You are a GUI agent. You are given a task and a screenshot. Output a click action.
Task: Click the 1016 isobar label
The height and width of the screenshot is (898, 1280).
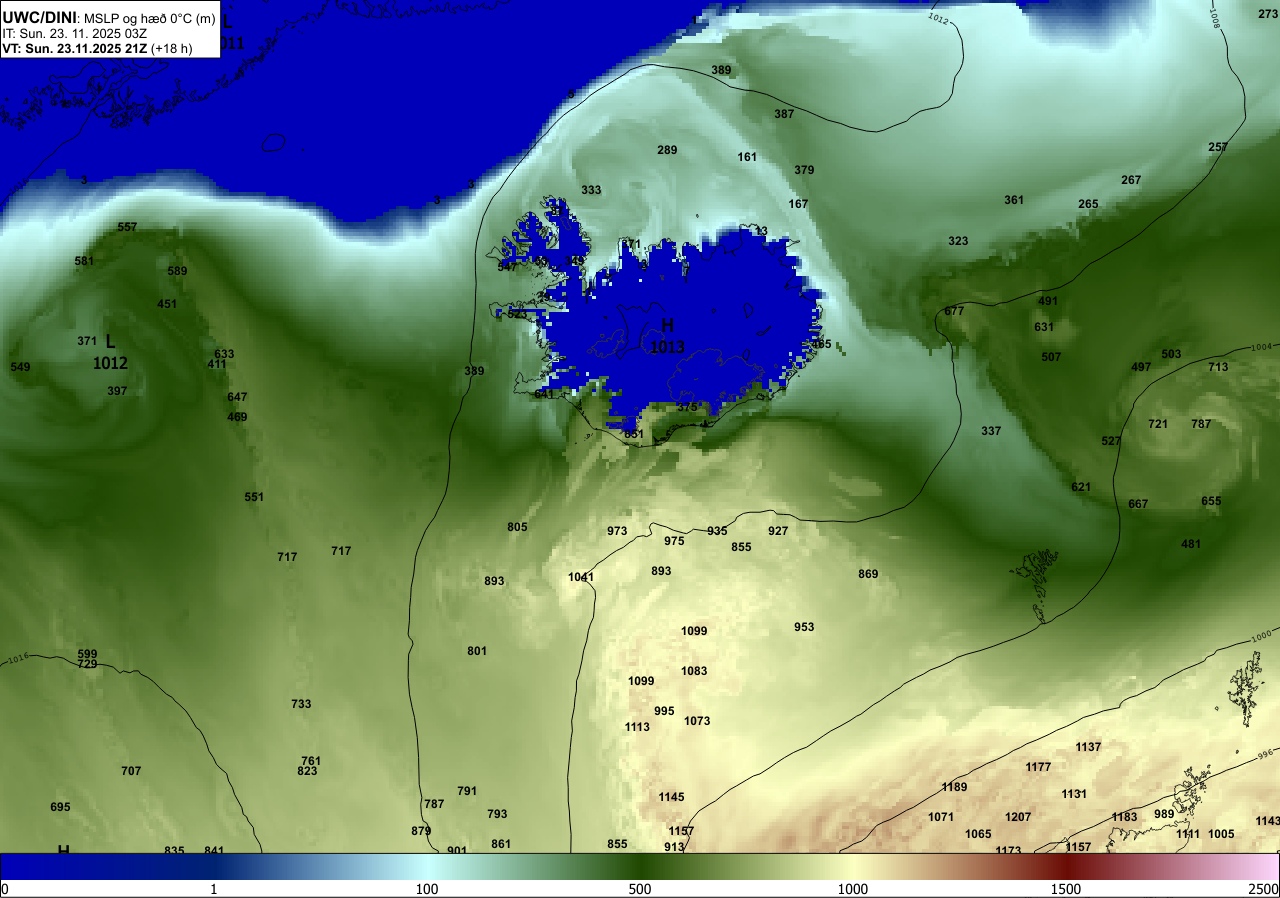click(17, 658)
